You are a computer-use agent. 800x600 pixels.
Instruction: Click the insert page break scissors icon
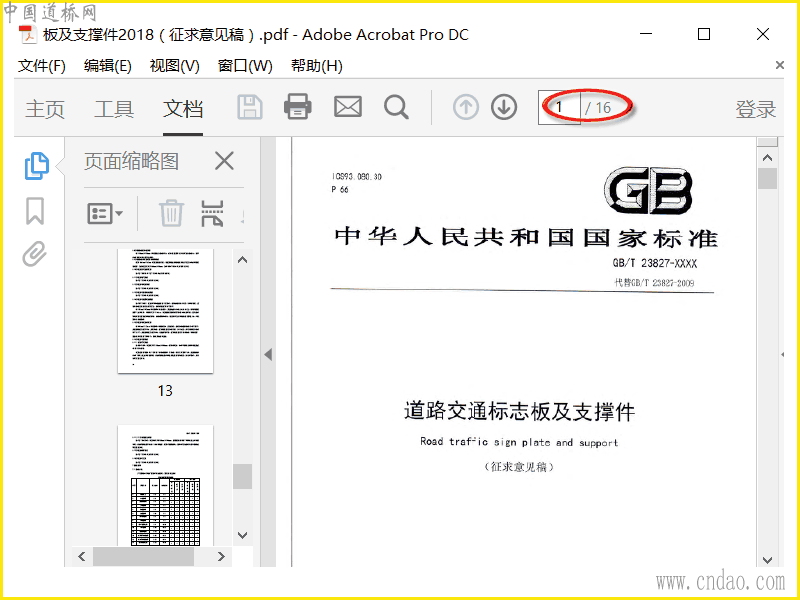click(x=212, y=213)
